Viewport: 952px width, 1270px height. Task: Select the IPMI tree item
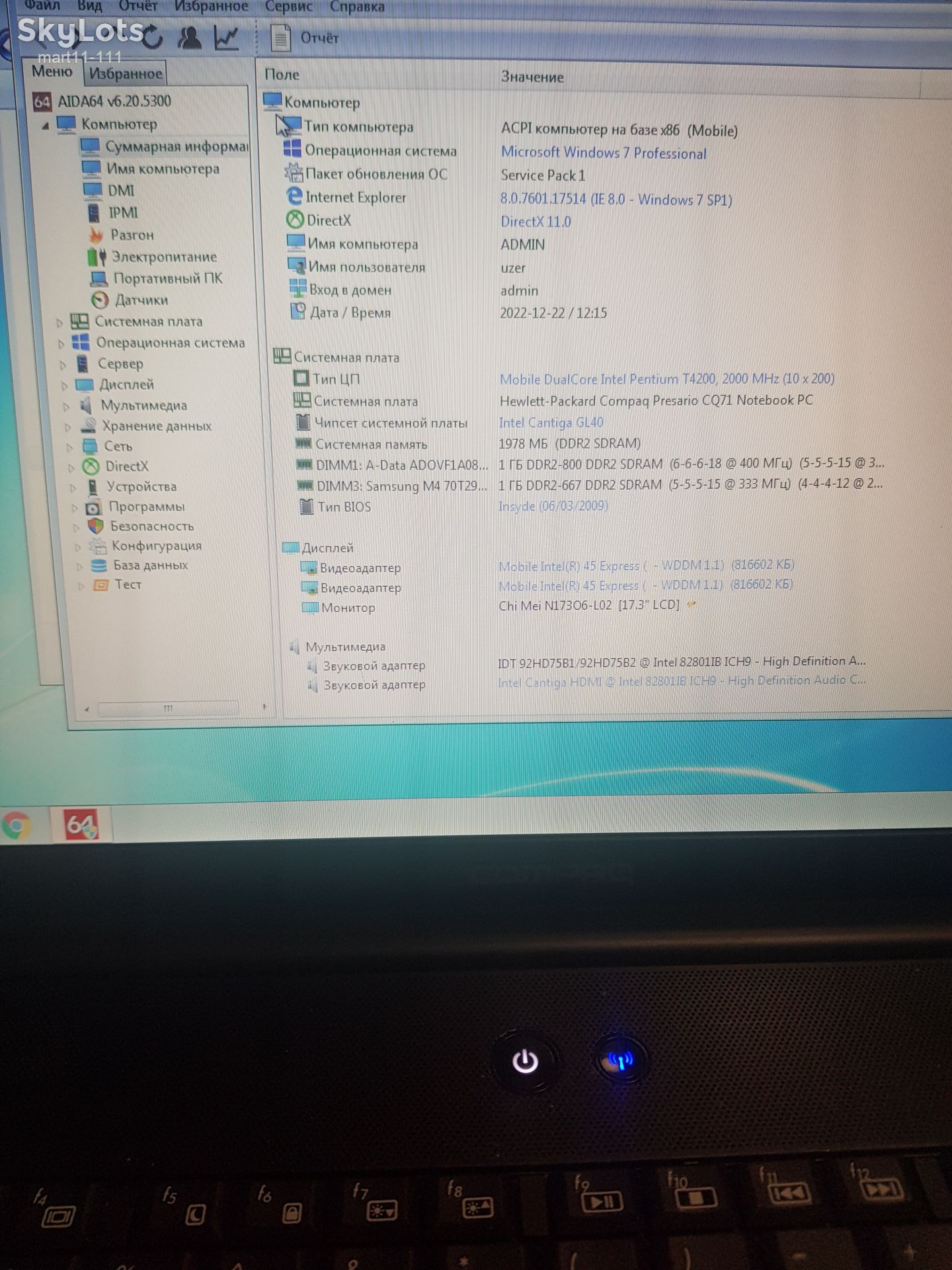tap(123, 212)
